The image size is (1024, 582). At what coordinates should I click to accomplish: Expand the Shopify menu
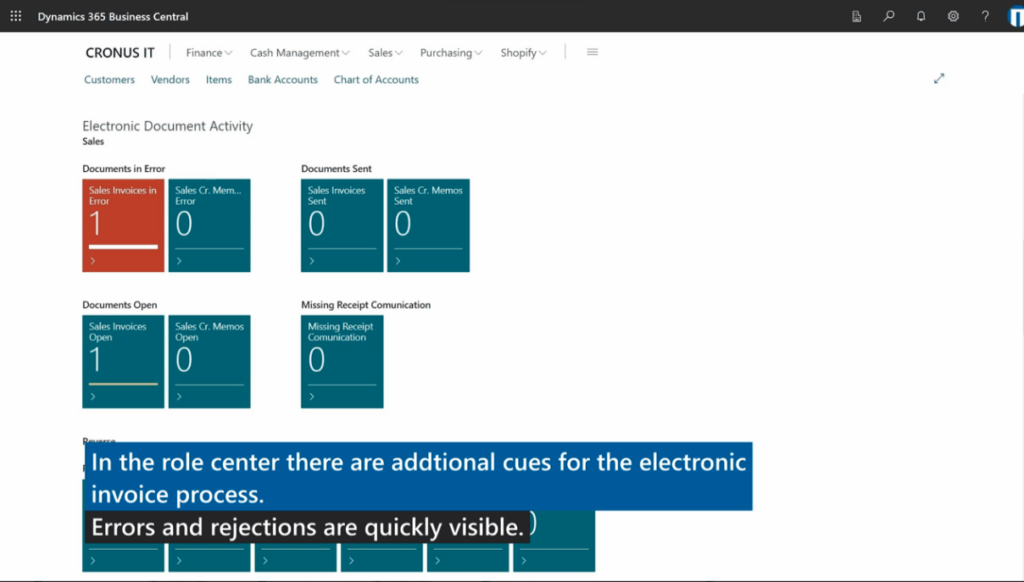tap(523, 53)
